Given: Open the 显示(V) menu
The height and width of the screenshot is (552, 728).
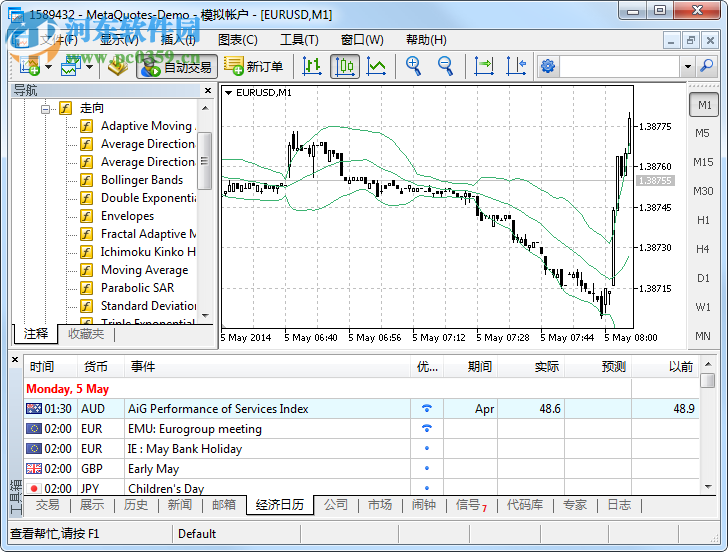Looking at the screenshot, I should [x=119, y=40].
